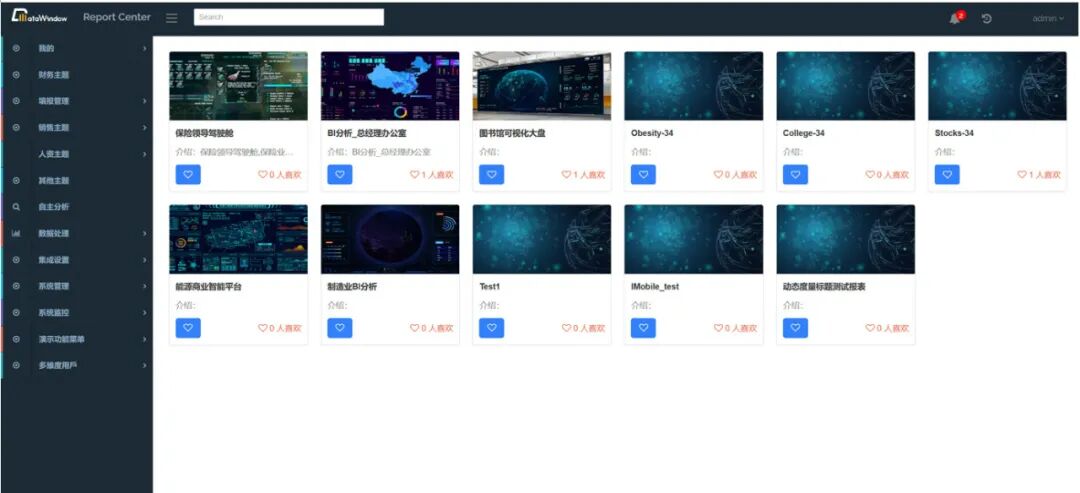
Task: Click the 0 人喜欢 count on College-34
Action: [x=887, y=175]
